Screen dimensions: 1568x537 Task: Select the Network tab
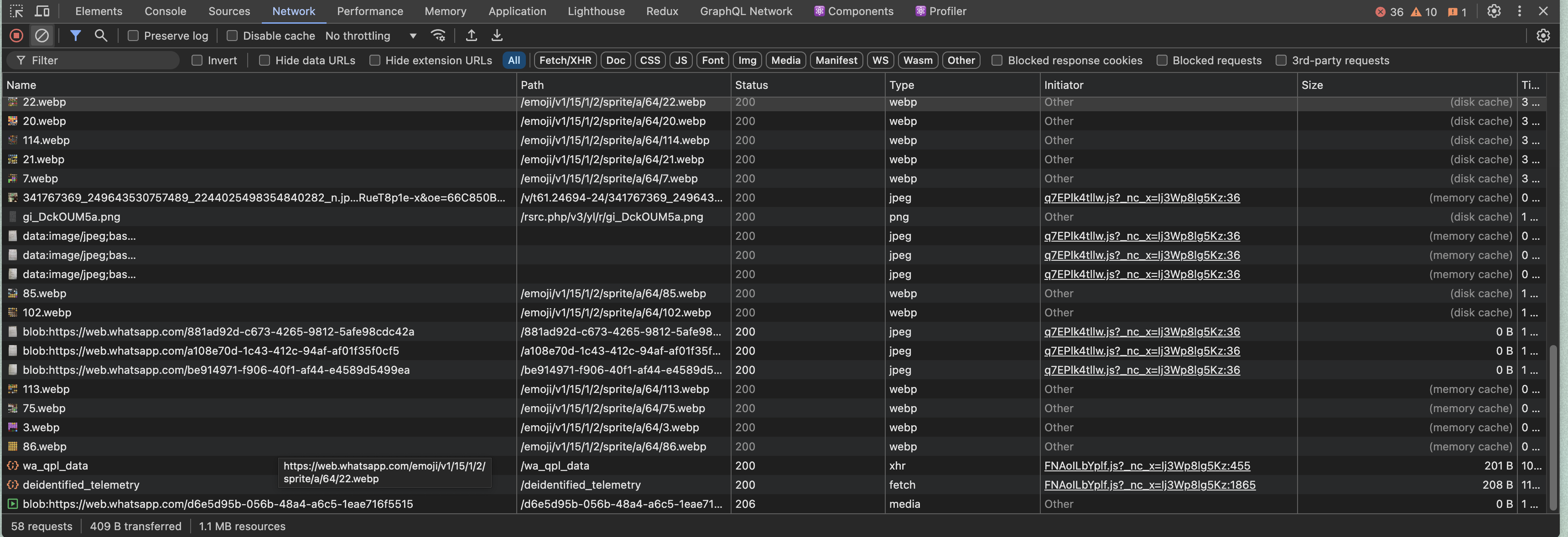293,11
